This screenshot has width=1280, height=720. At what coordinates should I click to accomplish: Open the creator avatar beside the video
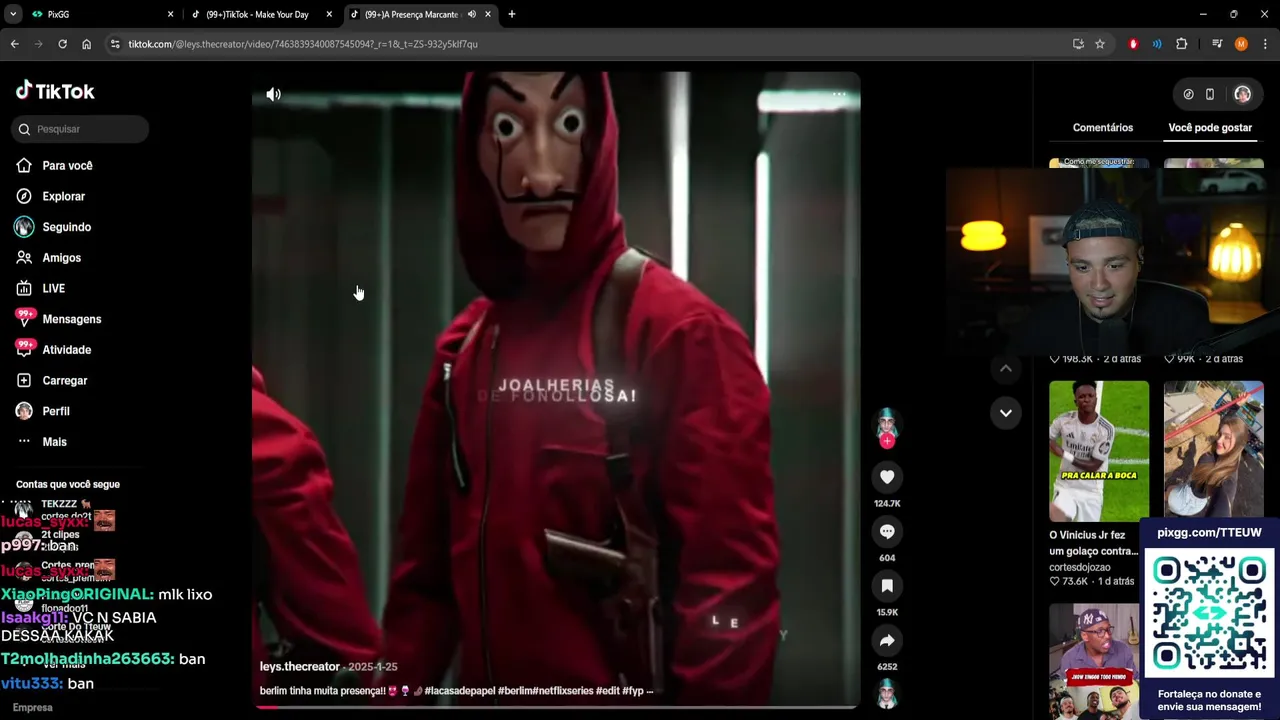[887, 425]
